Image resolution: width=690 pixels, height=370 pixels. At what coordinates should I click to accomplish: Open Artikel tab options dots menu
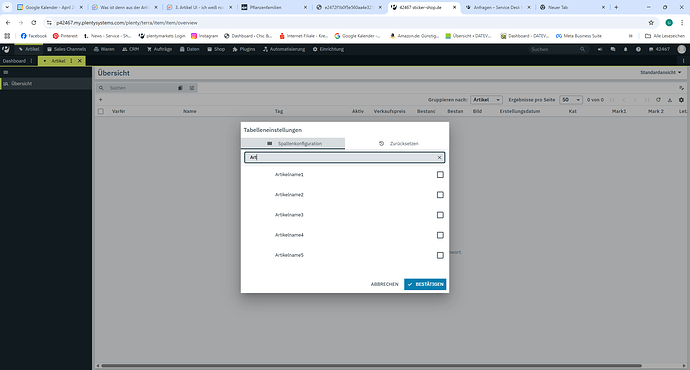pyautogui.click(x=71, y=61)
